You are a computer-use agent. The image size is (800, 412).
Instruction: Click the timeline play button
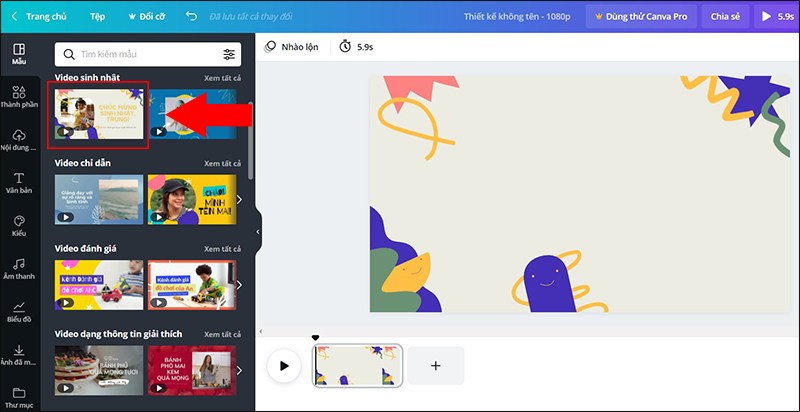pos(284,366)
